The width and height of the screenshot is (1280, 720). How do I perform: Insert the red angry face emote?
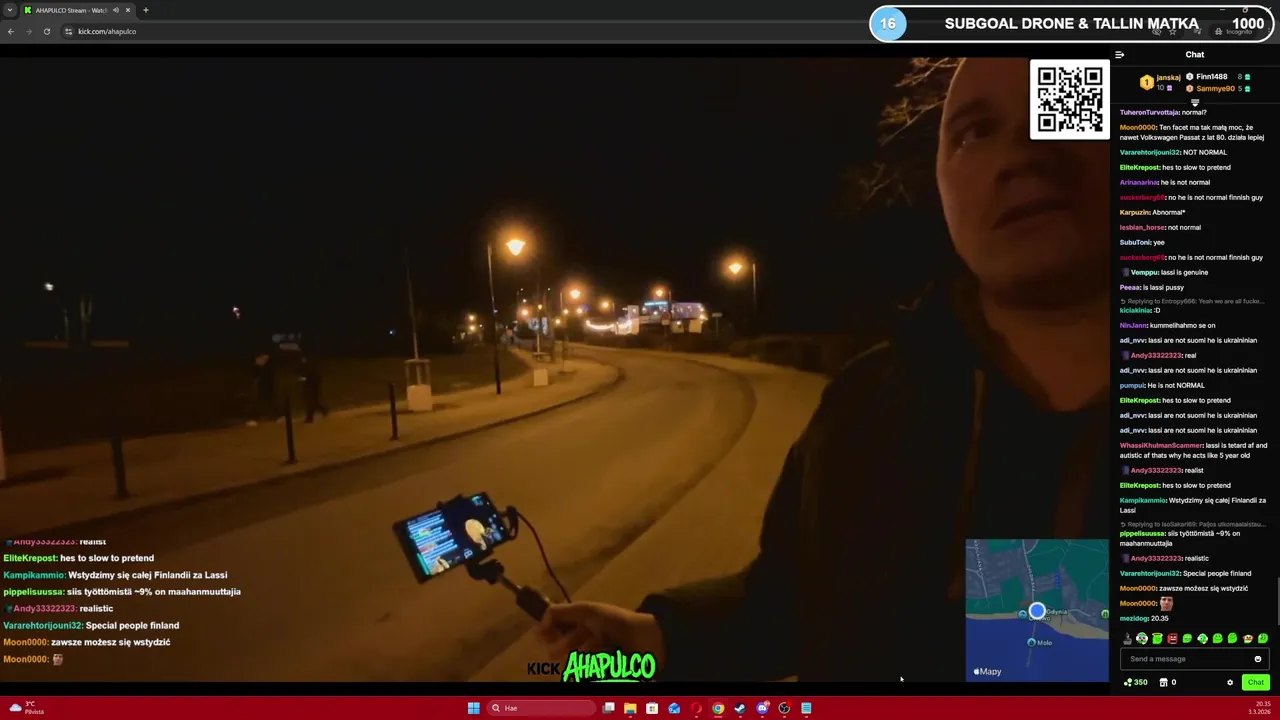point(1172,638)
